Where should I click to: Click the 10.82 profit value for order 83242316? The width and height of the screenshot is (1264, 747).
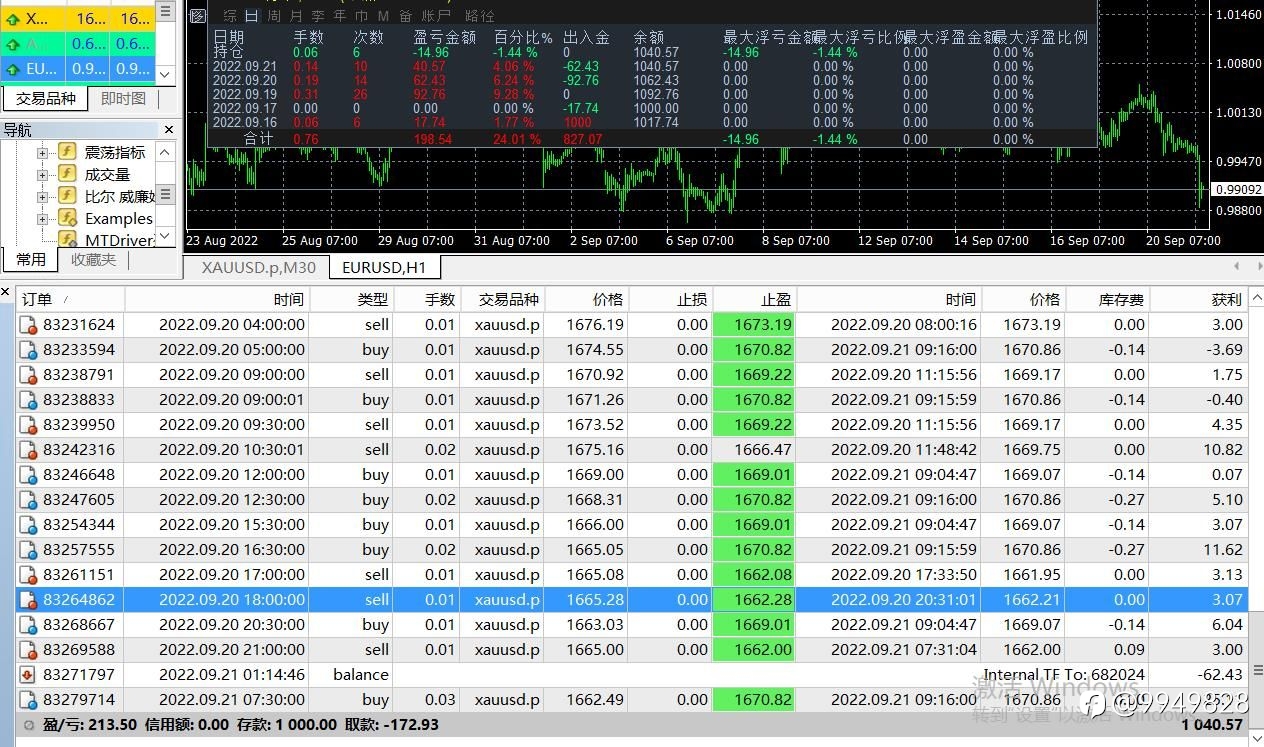pos(1222,450)
